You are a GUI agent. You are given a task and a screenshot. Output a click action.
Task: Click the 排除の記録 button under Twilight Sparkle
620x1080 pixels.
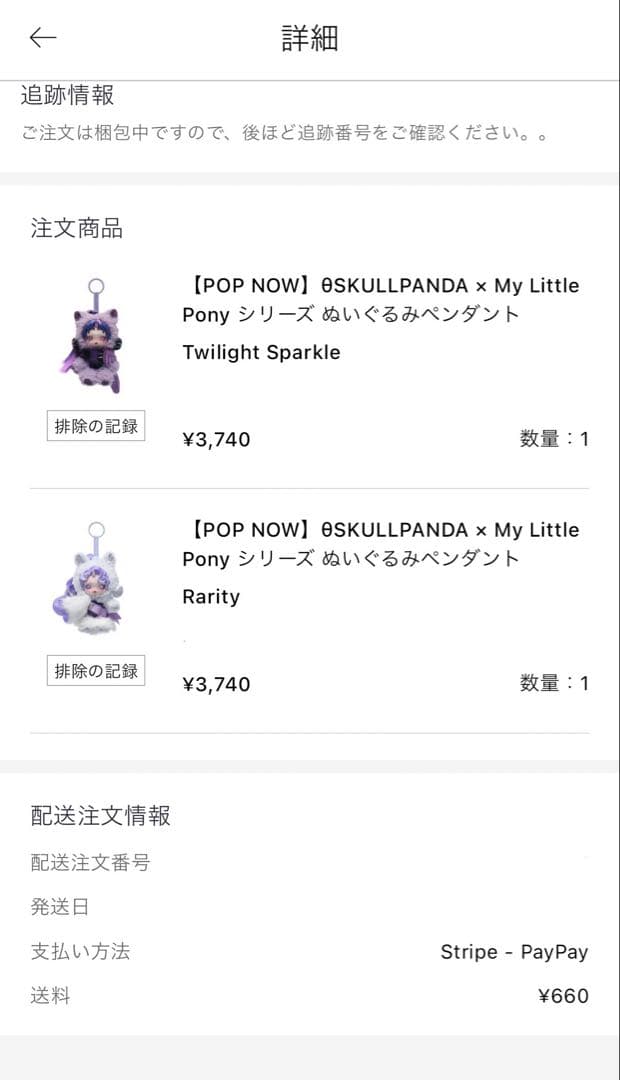[95, 426]
